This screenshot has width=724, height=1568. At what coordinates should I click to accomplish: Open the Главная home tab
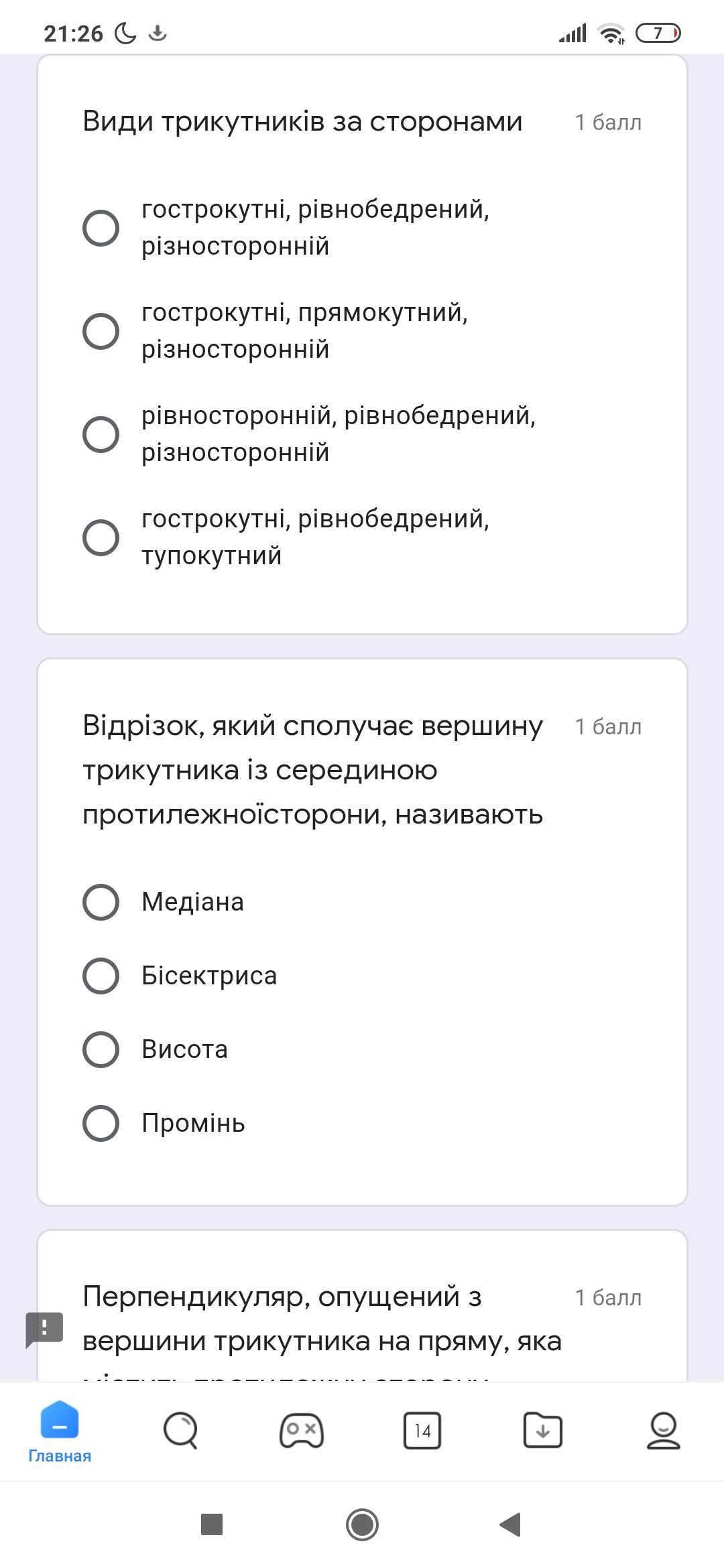(60, 1431)
